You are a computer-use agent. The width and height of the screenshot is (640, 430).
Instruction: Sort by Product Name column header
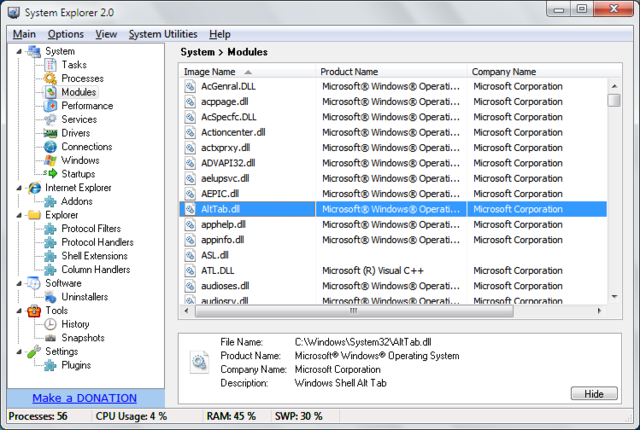pyautogui.click(x=391, y=72)
